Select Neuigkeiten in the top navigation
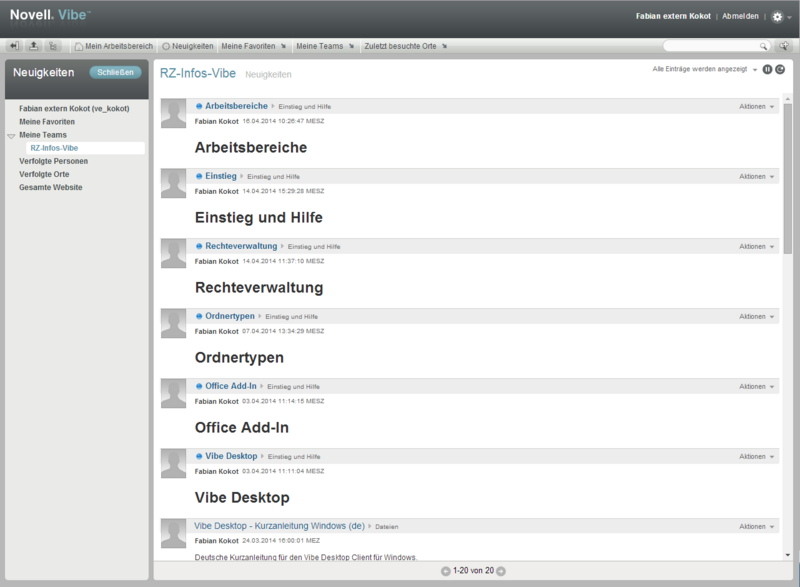The height and width of the screenshot is (587, 800). [188, 46]
